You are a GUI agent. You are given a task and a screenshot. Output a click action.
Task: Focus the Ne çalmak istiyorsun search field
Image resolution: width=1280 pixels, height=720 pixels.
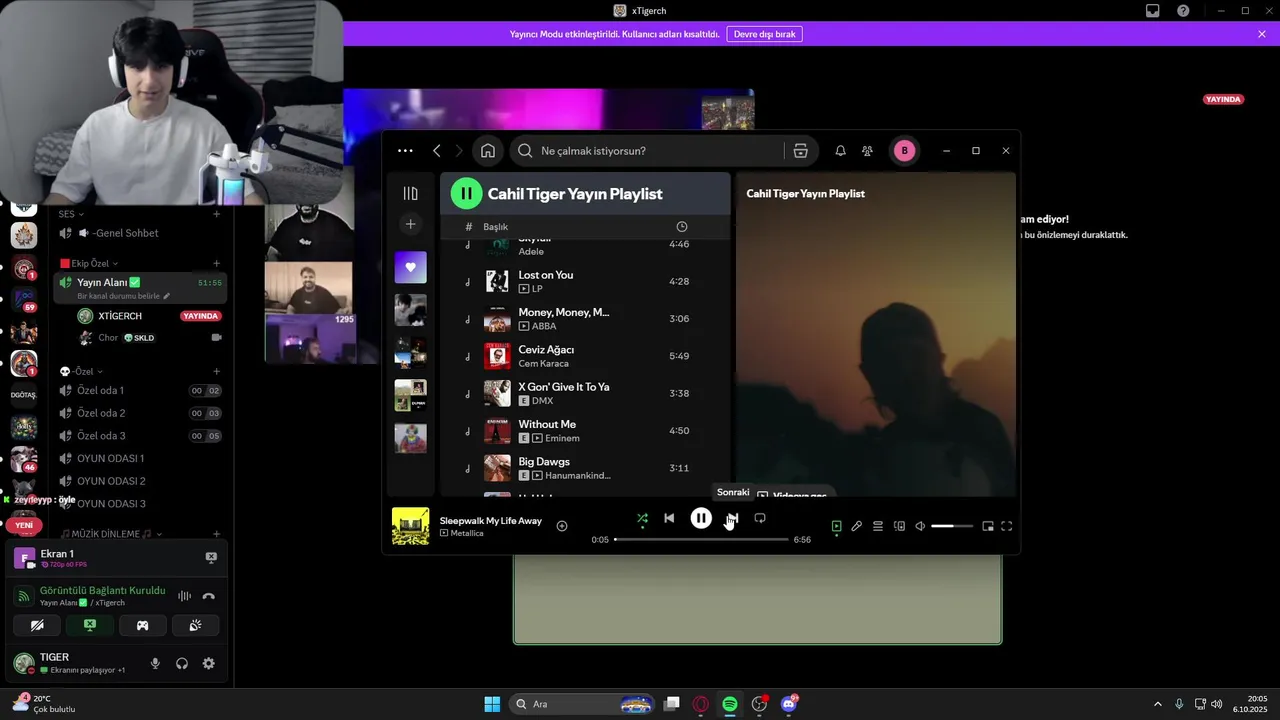[645, 151]
